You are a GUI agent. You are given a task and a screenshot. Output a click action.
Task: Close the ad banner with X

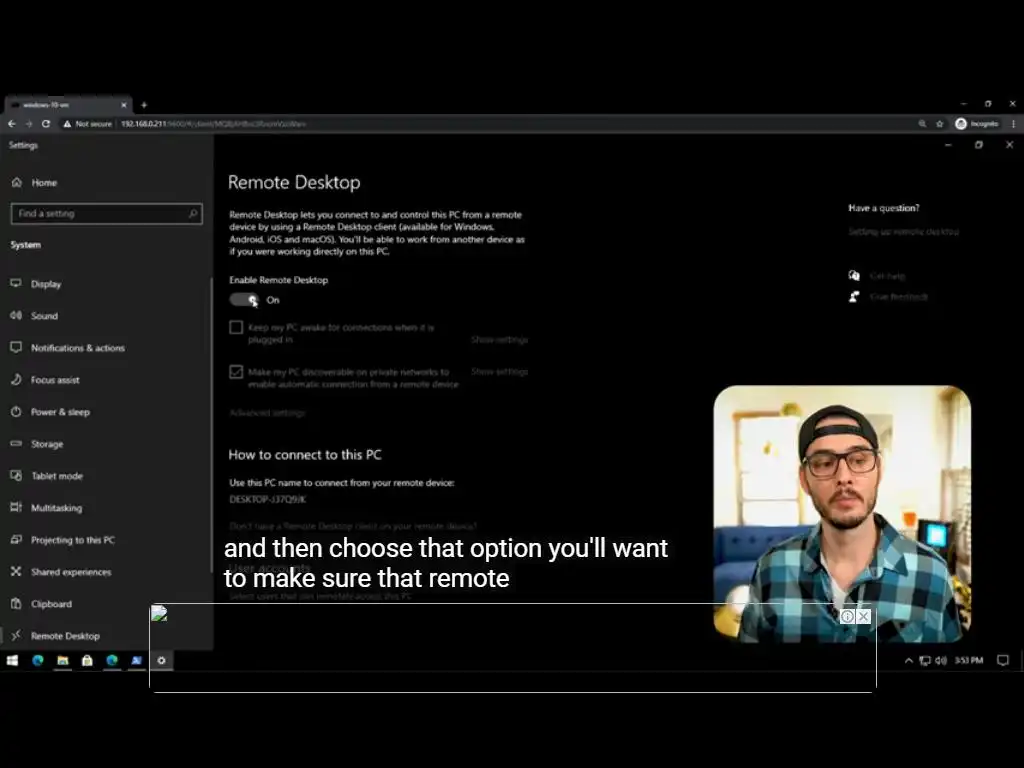[x=863, y=616]
